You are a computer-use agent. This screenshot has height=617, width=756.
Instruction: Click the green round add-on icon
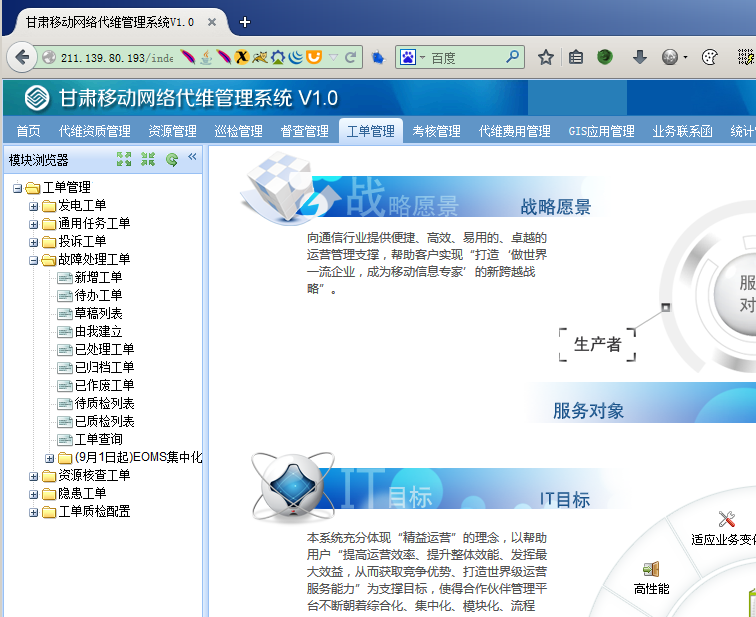tap(605, 57)
